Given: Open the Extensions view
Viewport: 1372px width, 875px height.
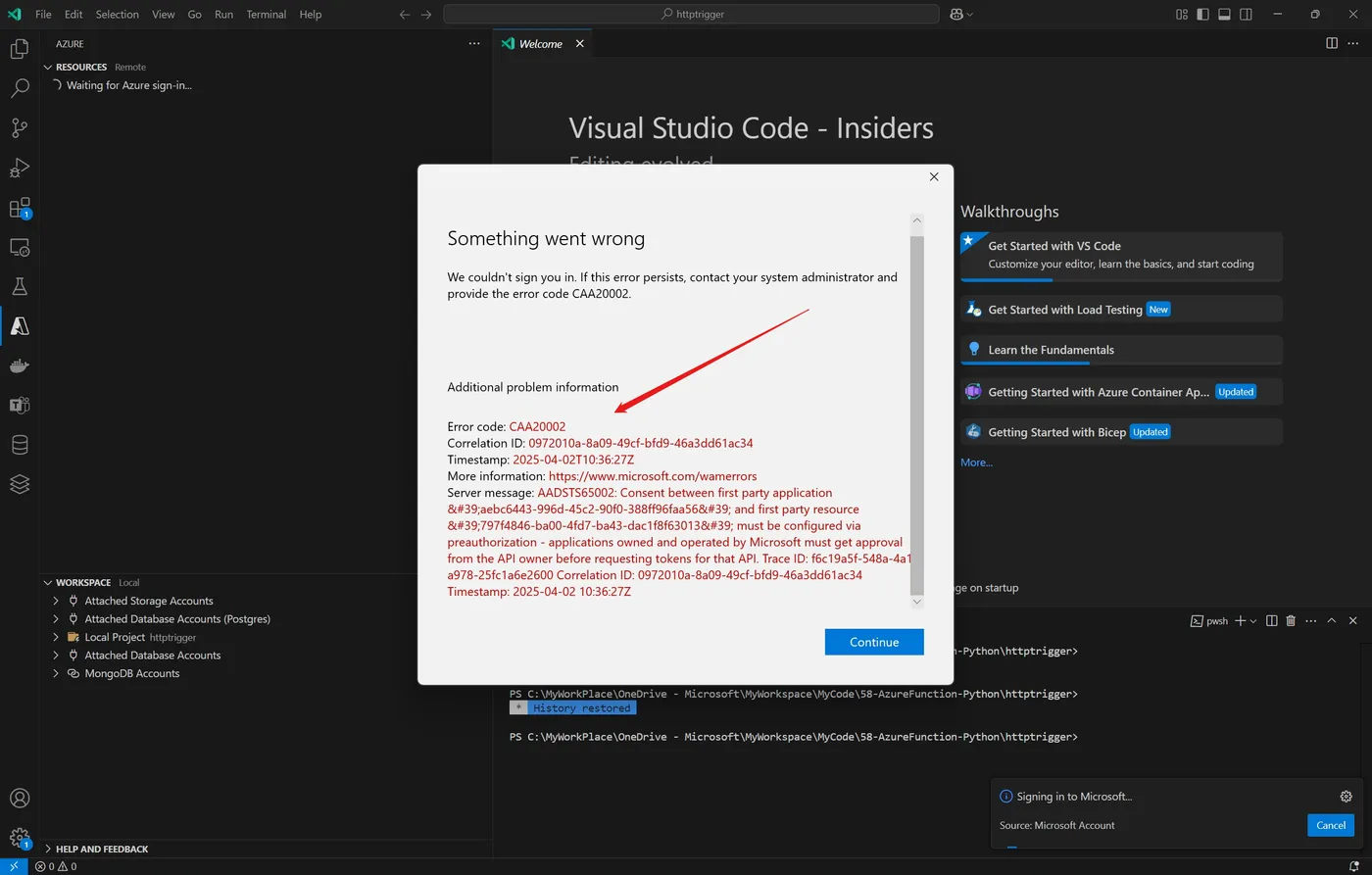Looking at the screenshot, I should [20, 208].
